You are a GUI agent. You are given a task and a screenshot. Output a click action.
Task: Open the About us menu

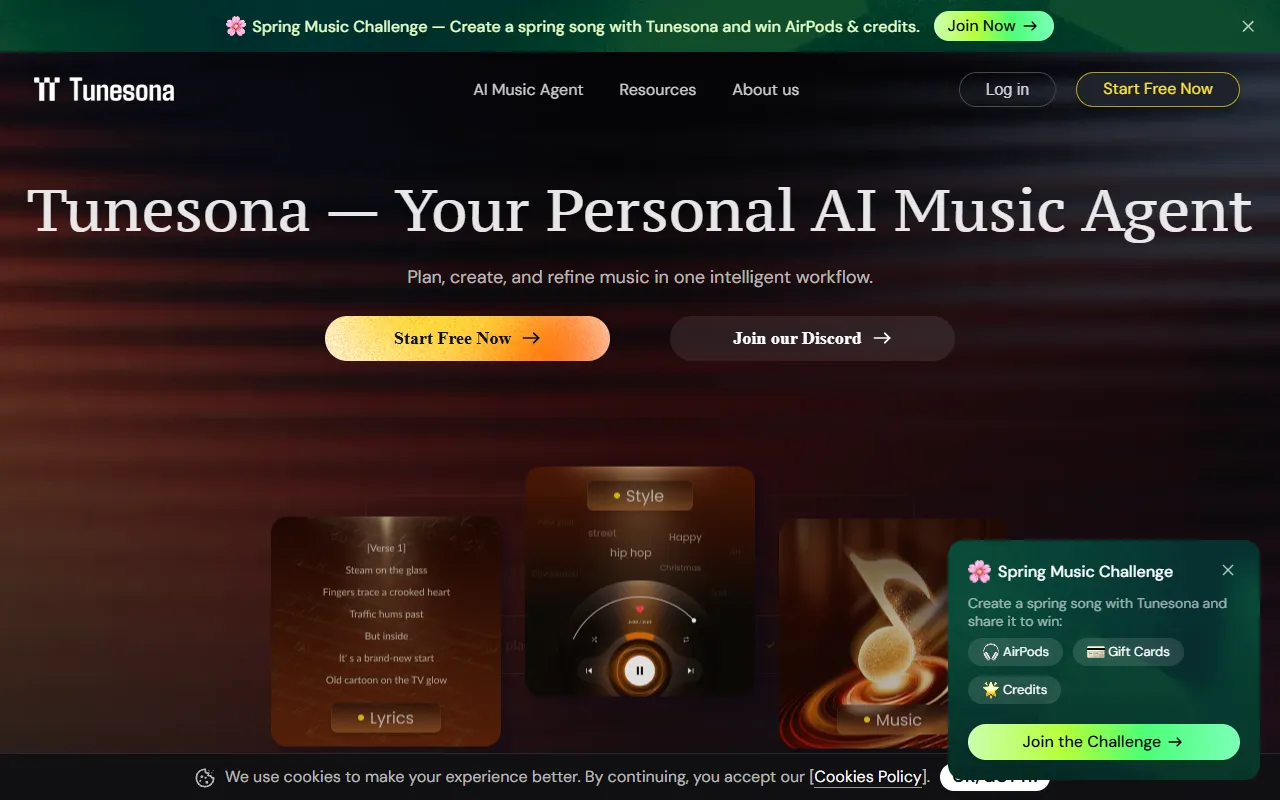point(765,89)
